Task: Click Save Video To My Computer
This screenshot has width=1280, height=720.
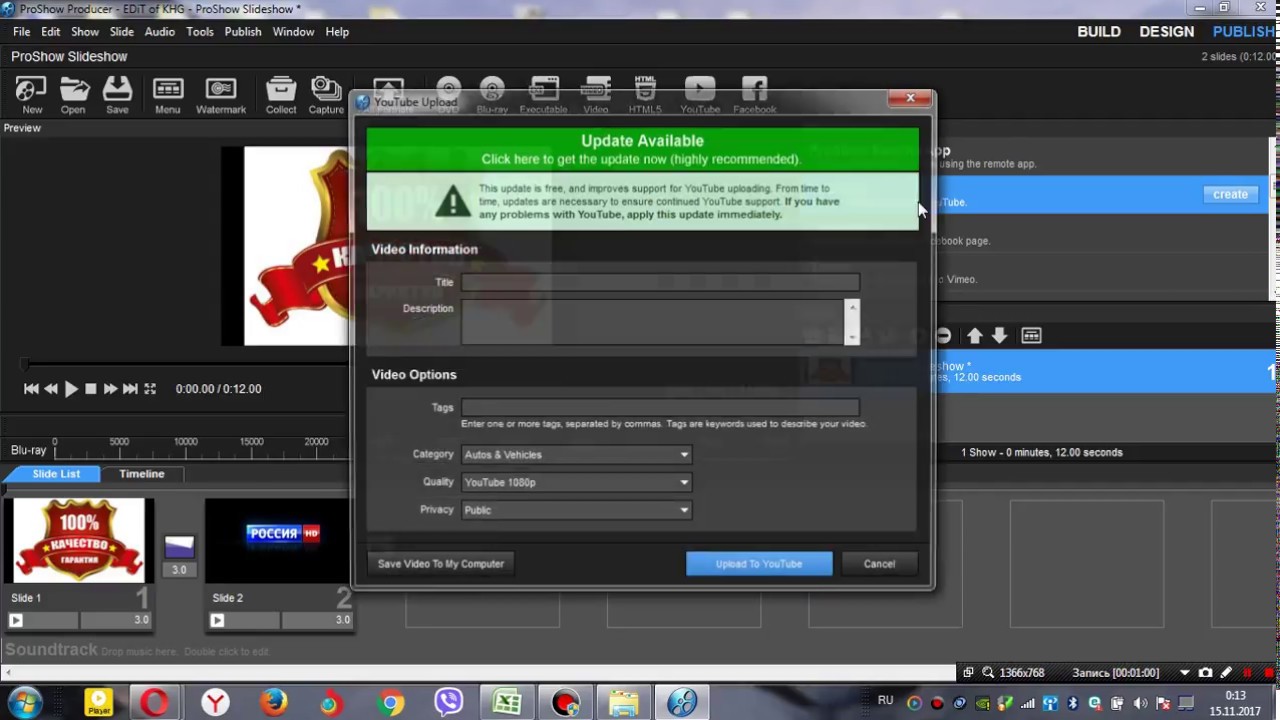Action: tap(441, 564)
